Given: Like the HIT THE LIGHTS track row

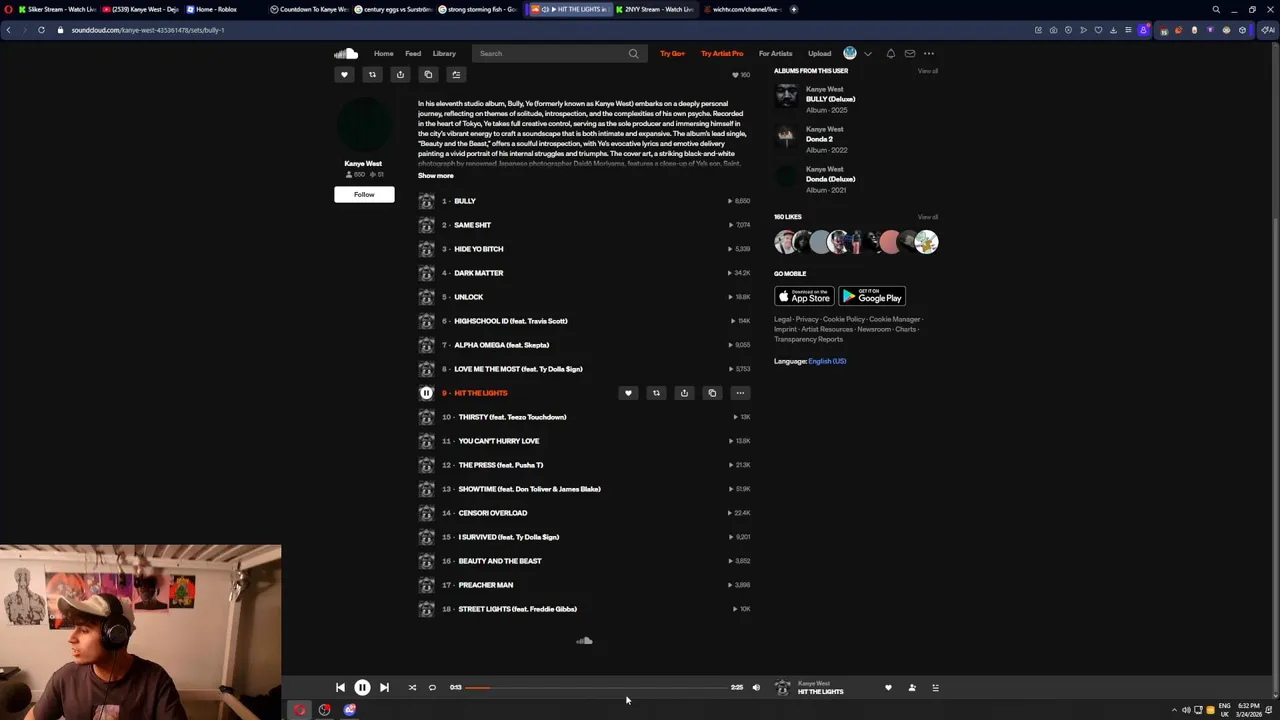Looking at the screenshot, I should pyautogui.click(x=628, y=393).
